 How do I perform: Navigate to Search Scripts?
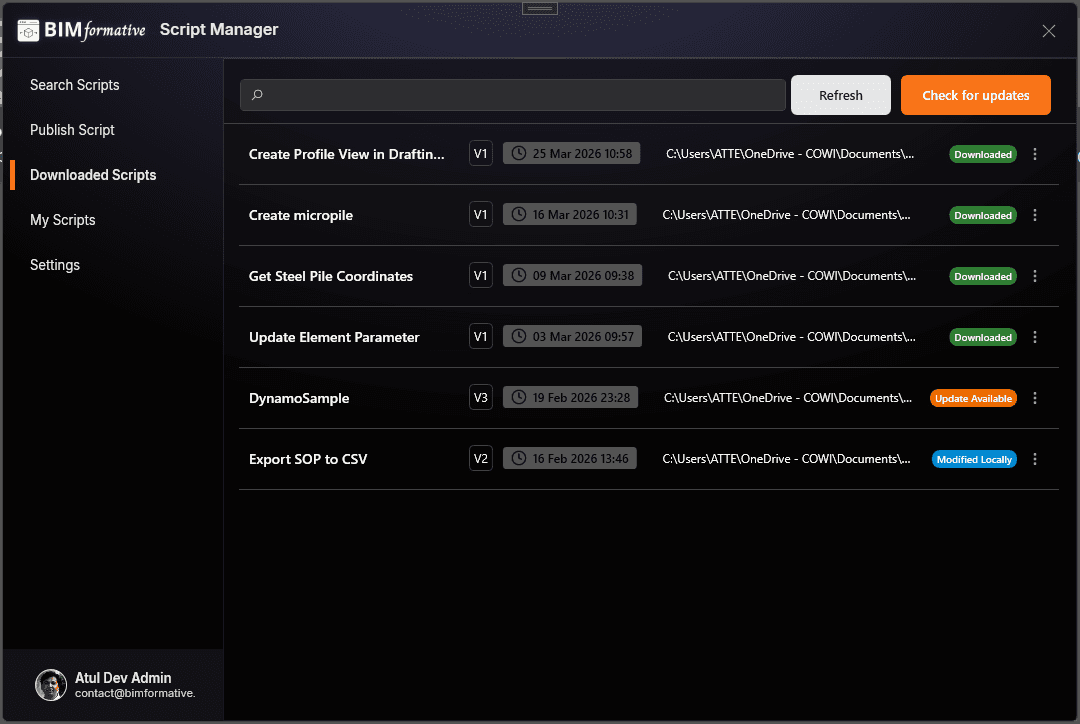(75, 85)
